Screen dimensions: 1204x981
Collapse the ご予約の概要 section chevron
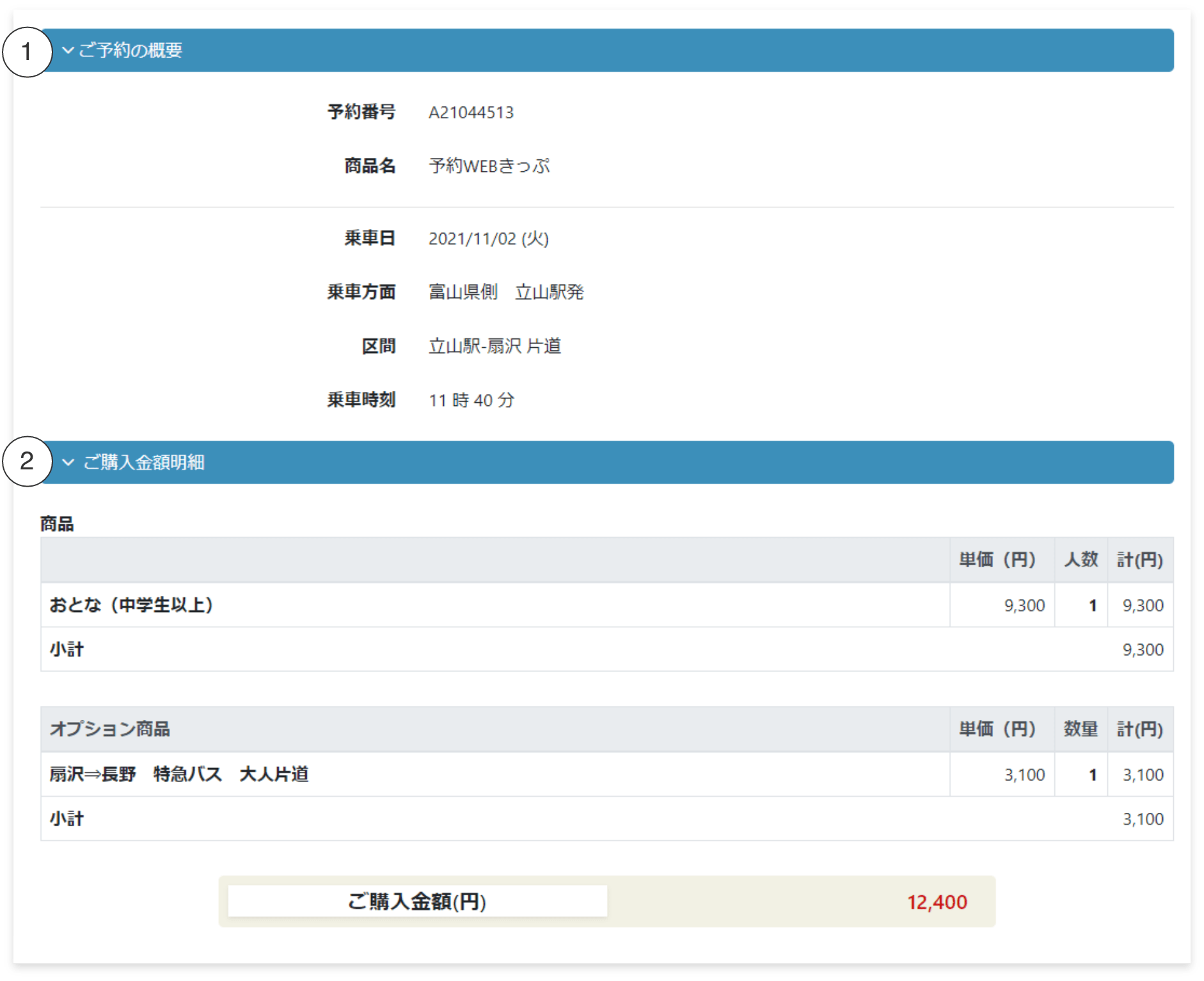pyautogui.click(x=68, y=50)
